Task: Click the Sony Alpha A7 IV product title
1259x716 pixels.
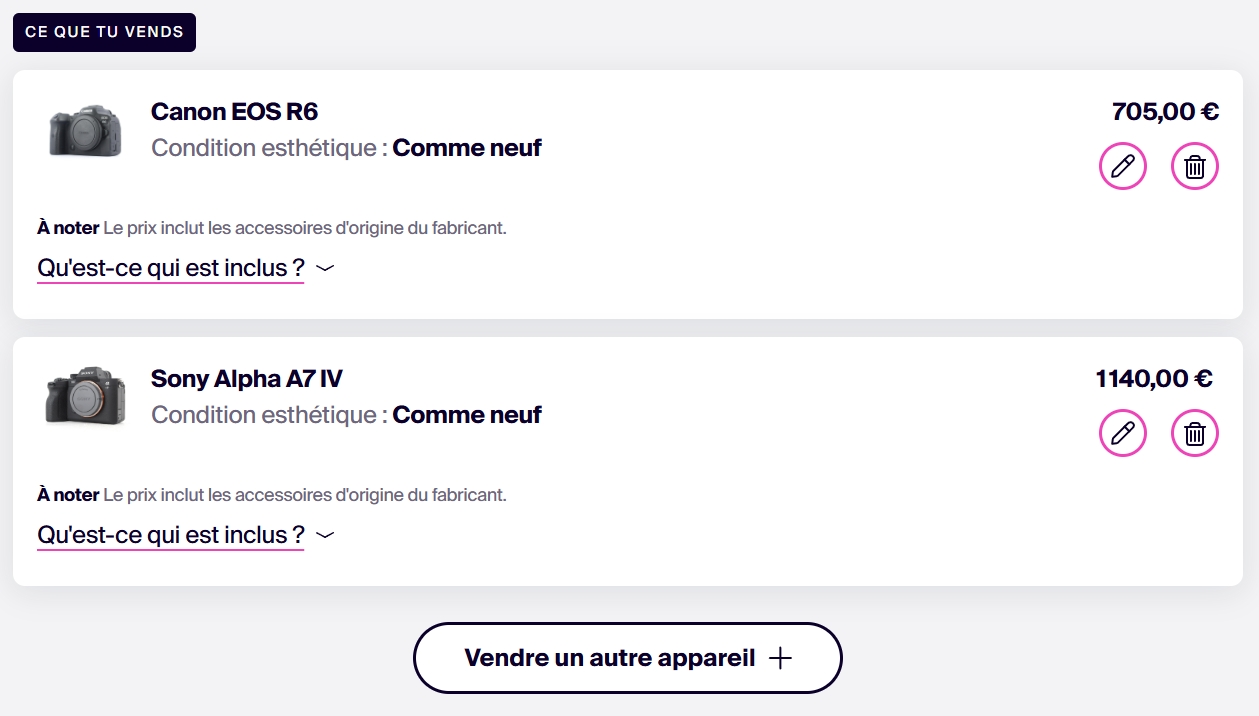Action: point(247,378)
